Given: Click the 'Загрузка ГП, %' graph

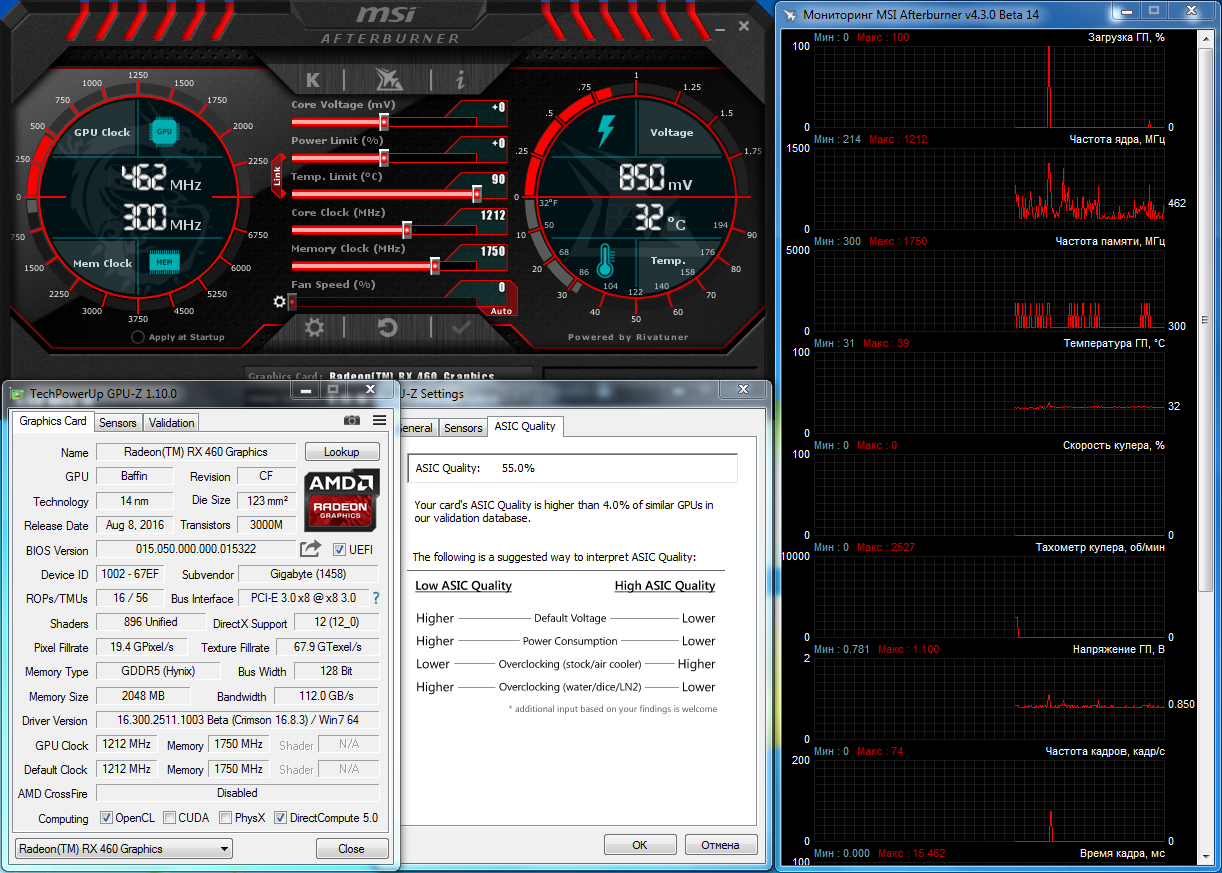Looking at the screenshot, I should click(989, 87).
